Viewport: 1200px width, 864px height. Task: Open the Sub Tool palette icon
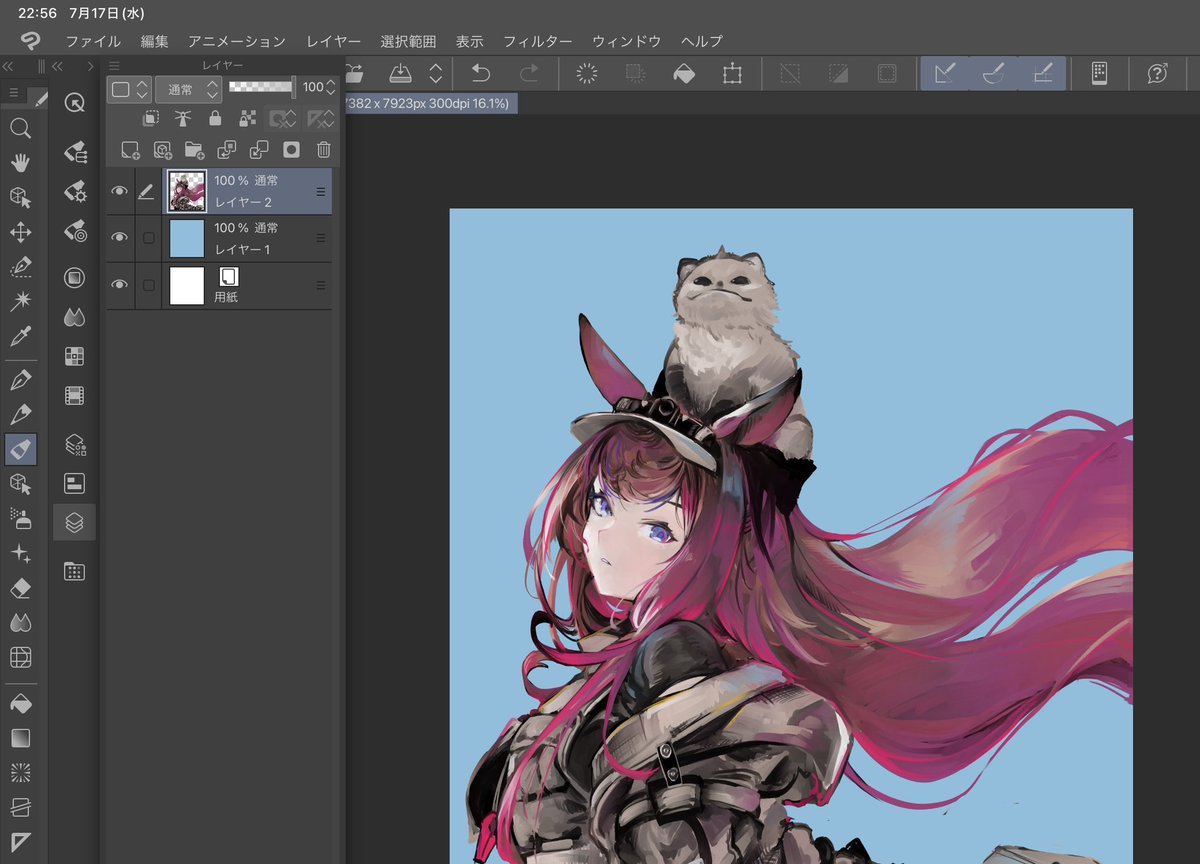point(74,152)
